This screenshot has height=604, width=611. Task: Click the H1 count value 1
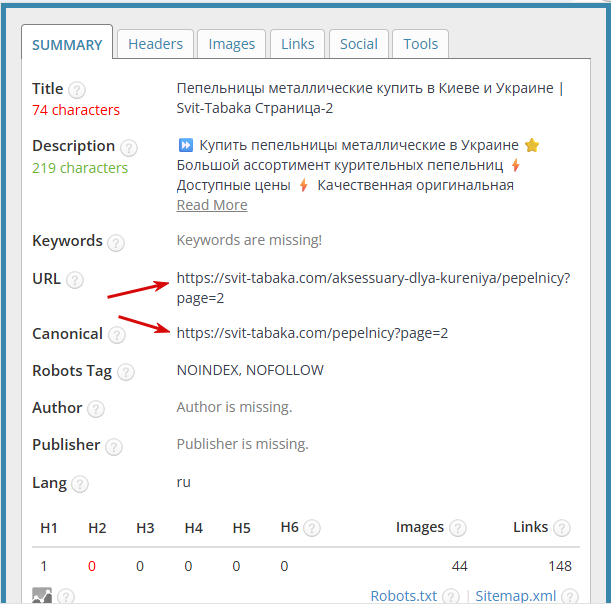(44, 566)
